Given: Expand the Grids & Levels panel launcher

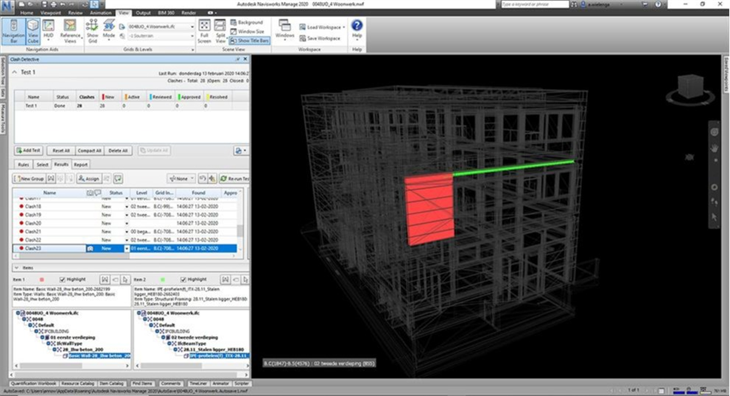Looking at the screenshot, I should (x=192, y=49).
